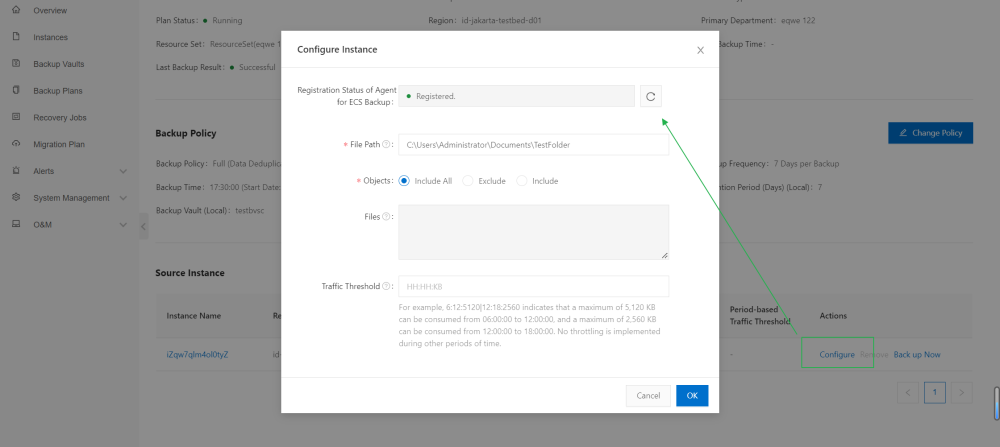Click the Backup Vaults sidebar icon

(x=16, y=64)
